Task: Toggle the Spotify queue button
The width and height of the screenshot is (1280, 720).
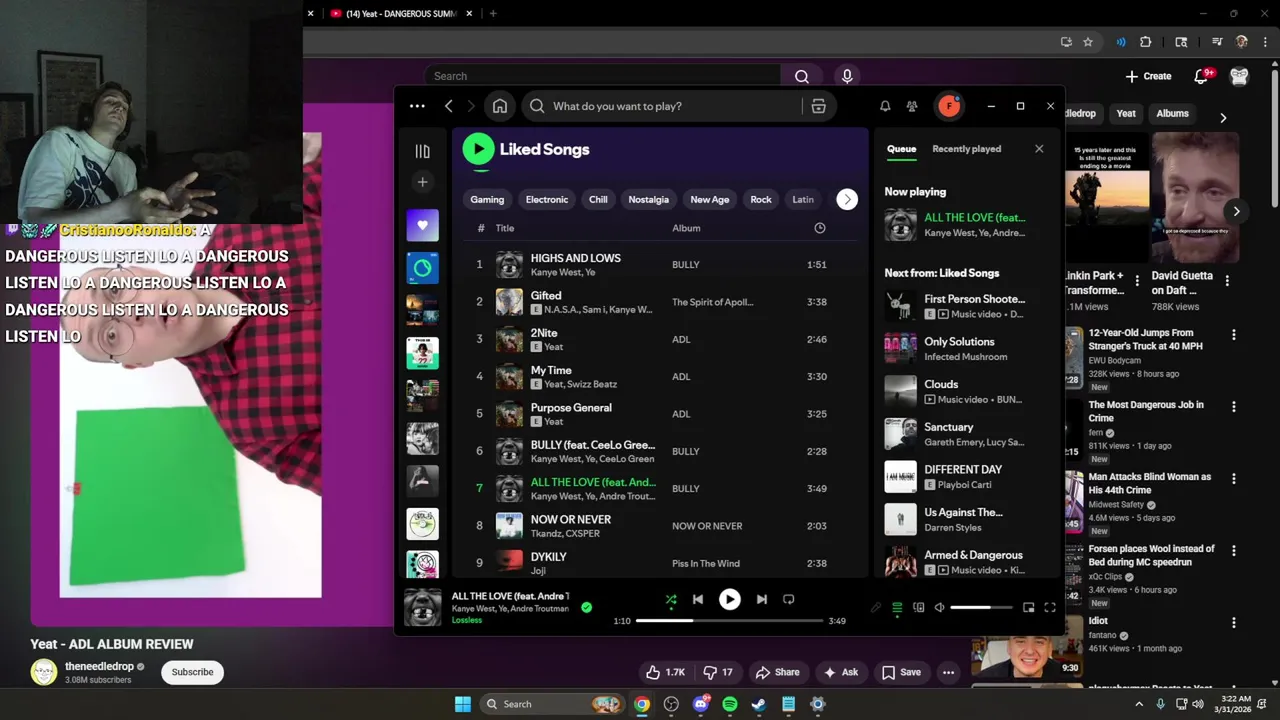Action: [897, 607]
